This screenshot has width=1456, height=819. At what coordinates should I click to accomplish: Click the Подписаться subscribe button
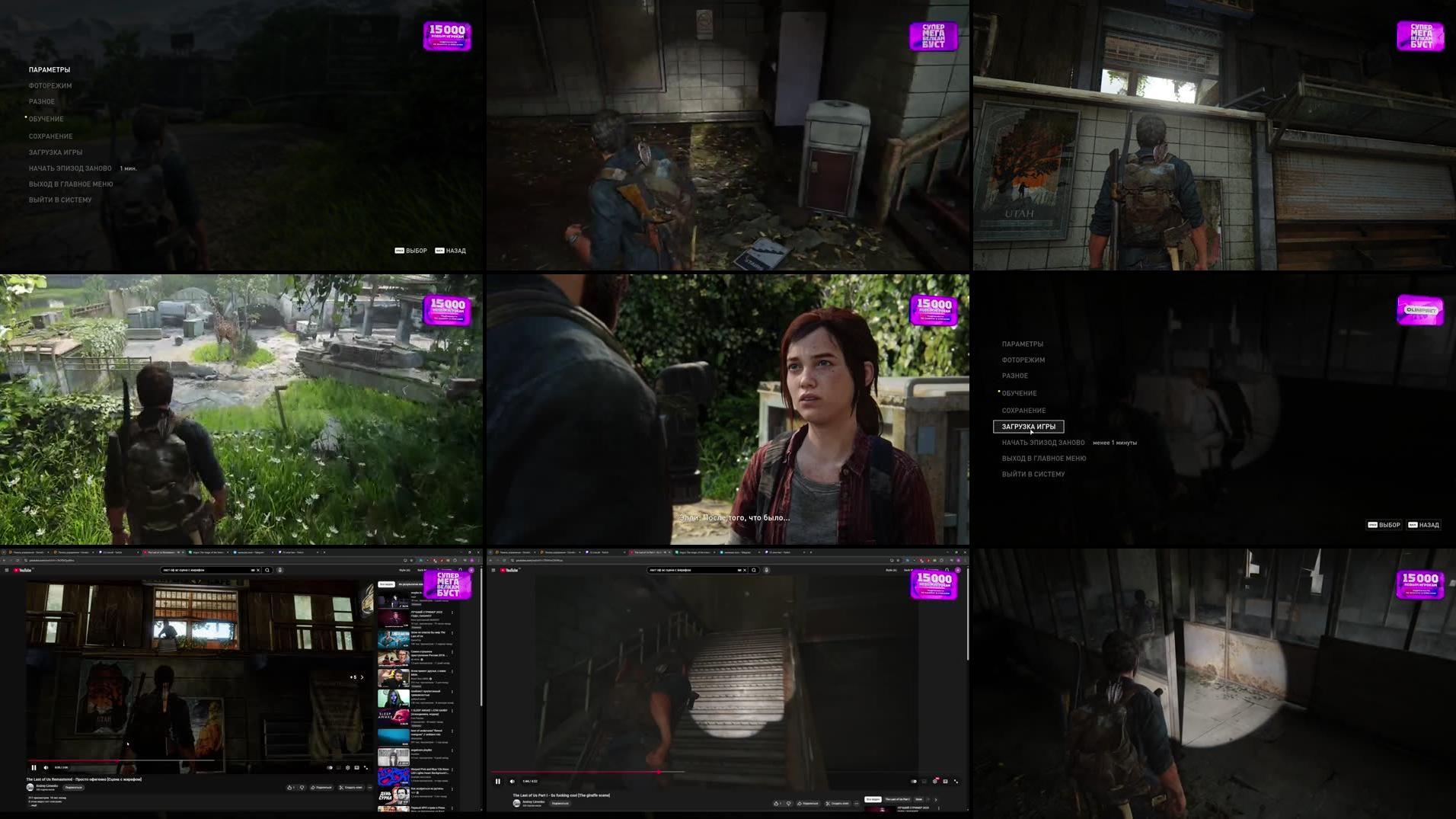pyautogui.click(x=560, y=802)
